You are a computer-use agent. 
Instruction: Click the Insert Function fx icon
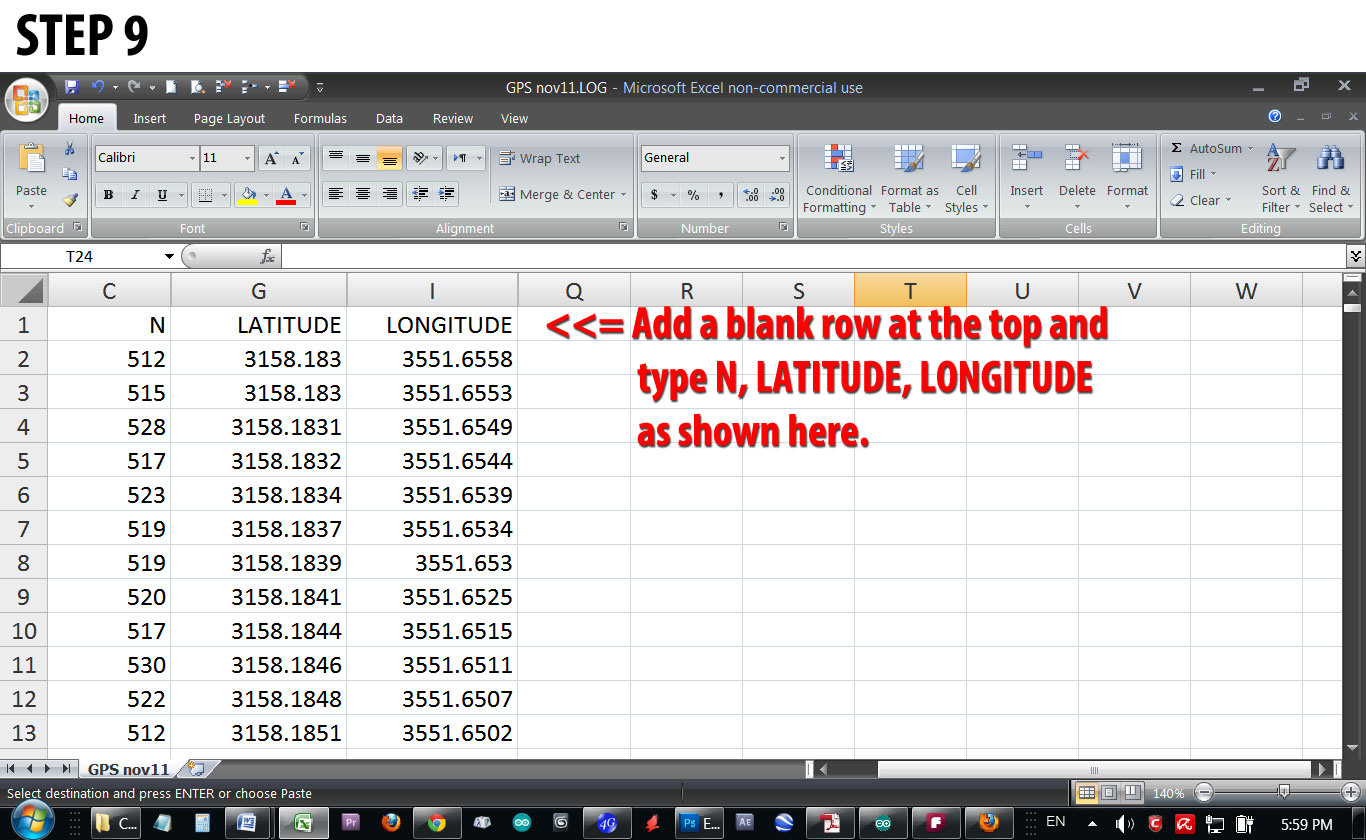tap(264, 256)
